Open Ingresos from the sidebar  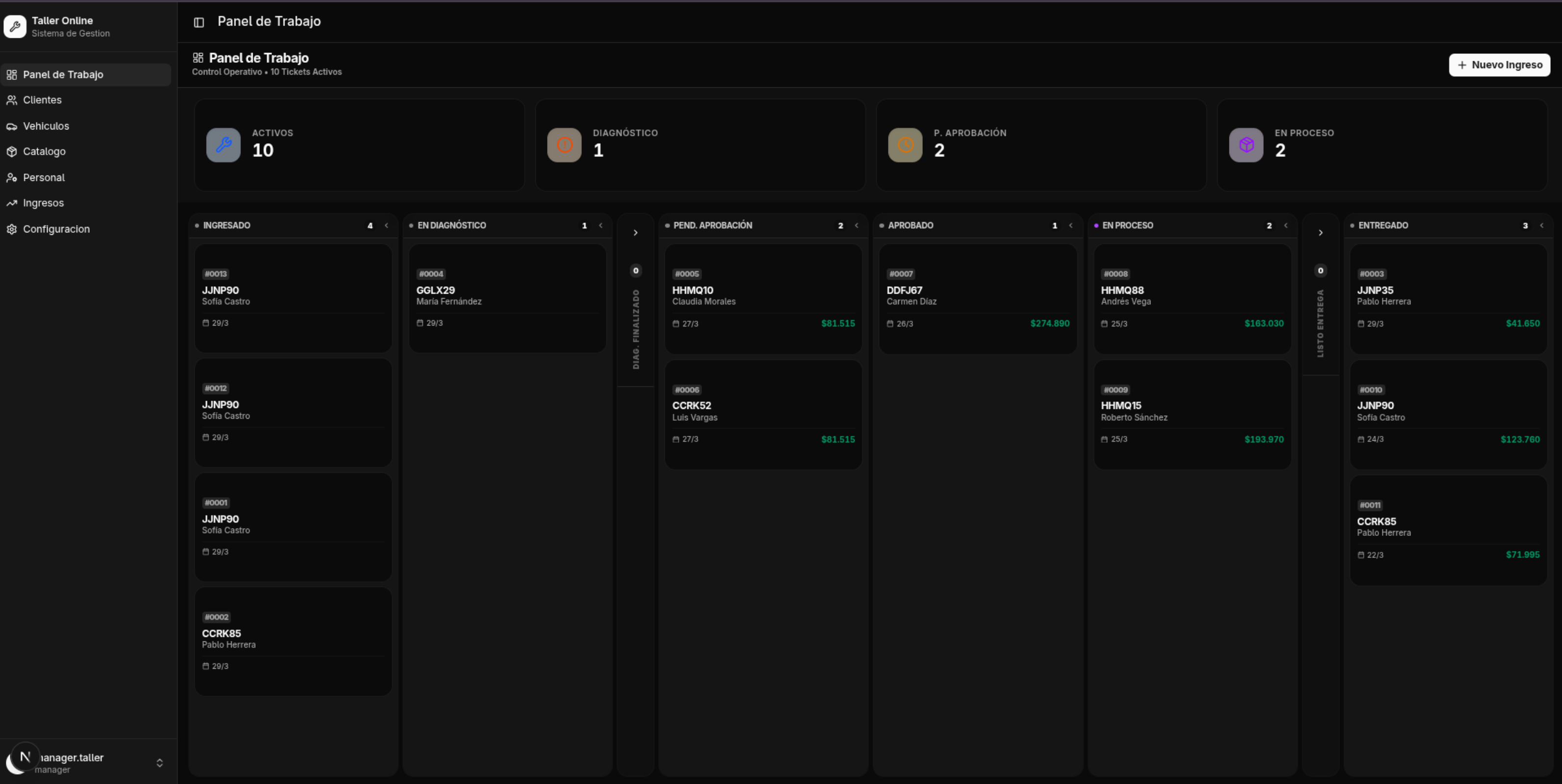click(85, 203)
